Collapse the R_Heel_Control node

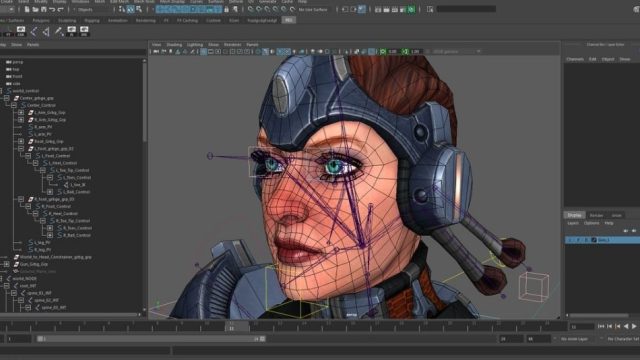click(x=36, y=213)
